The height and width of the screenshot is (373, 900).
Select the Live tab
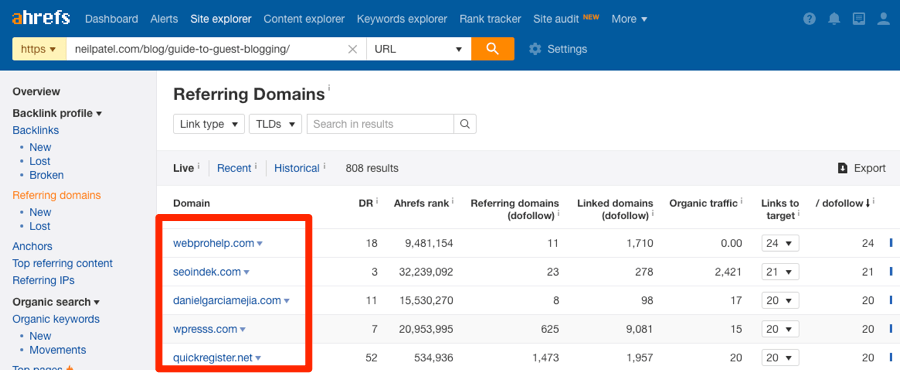click(184, 168)
